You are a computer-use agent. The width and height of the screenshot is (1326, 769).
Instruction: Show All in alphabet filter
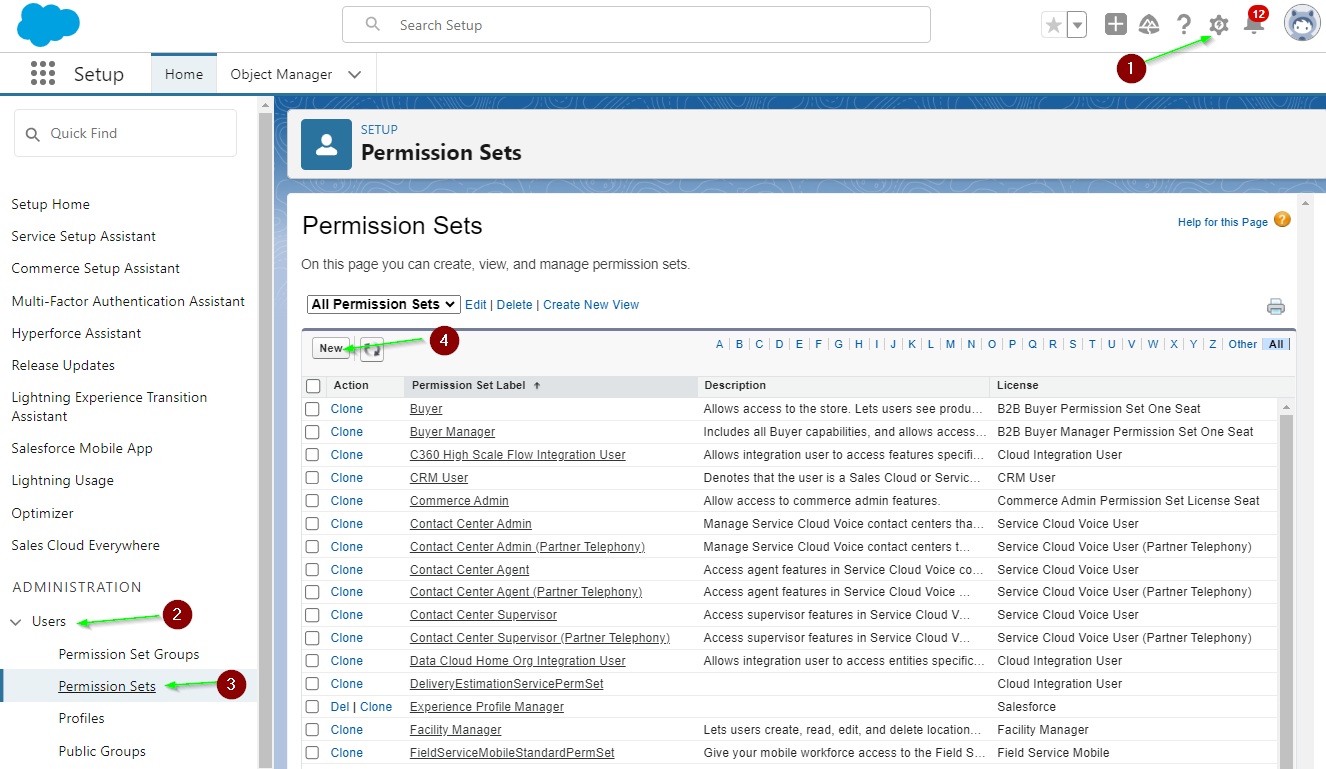click(1276, 344)
